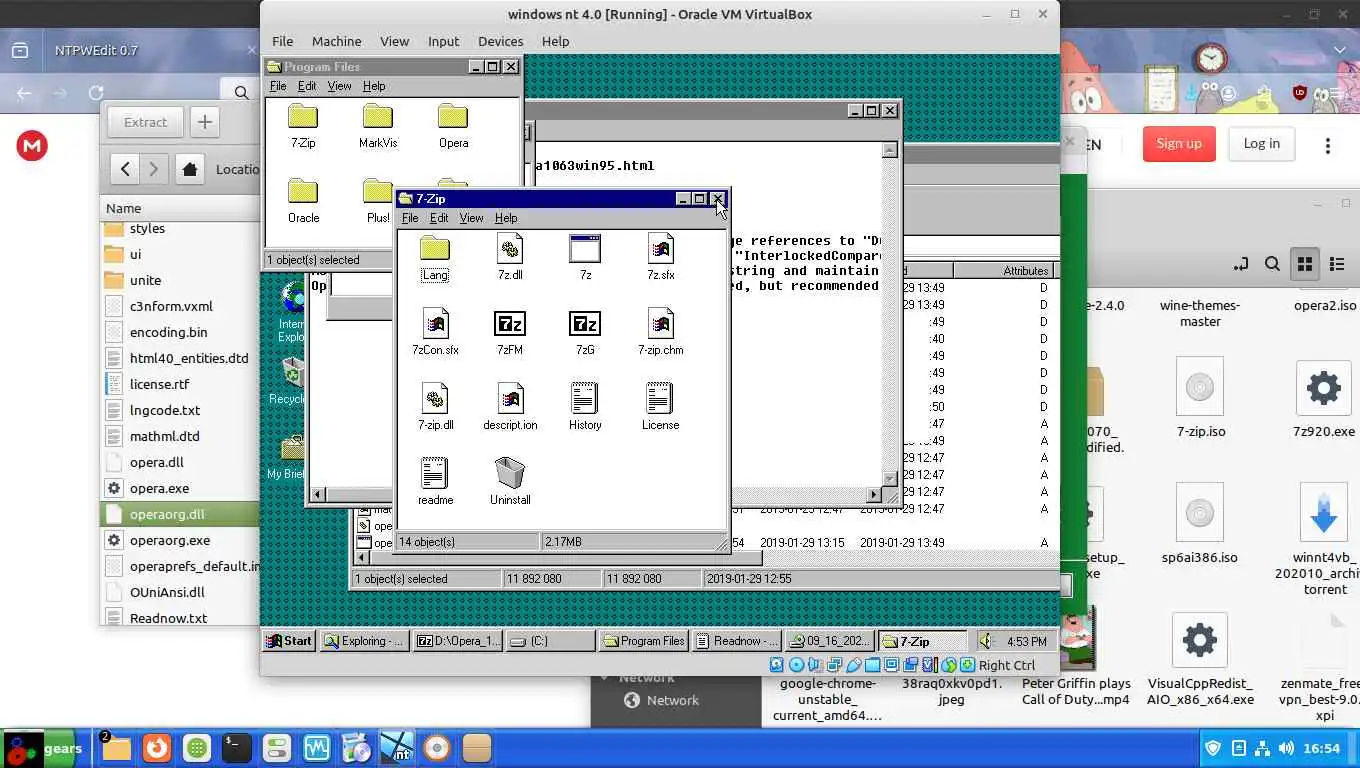Click the down arrow of Notepad vertical scrollbar

890,479
